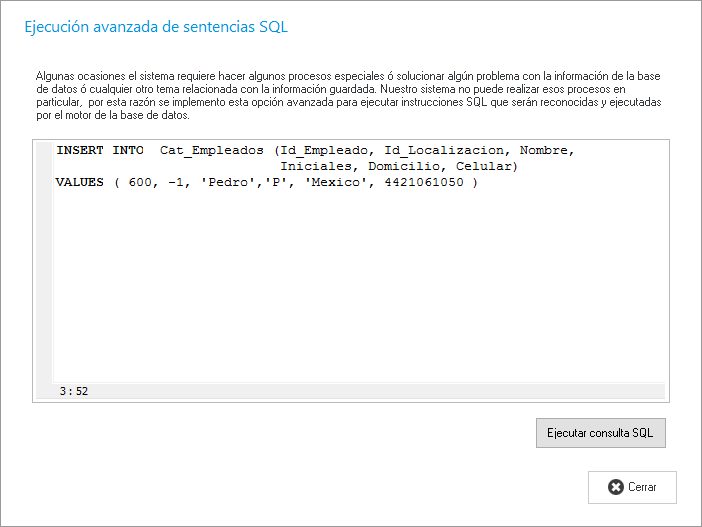Place cursor on the INSERT keyword

click(x=80, y=151)
